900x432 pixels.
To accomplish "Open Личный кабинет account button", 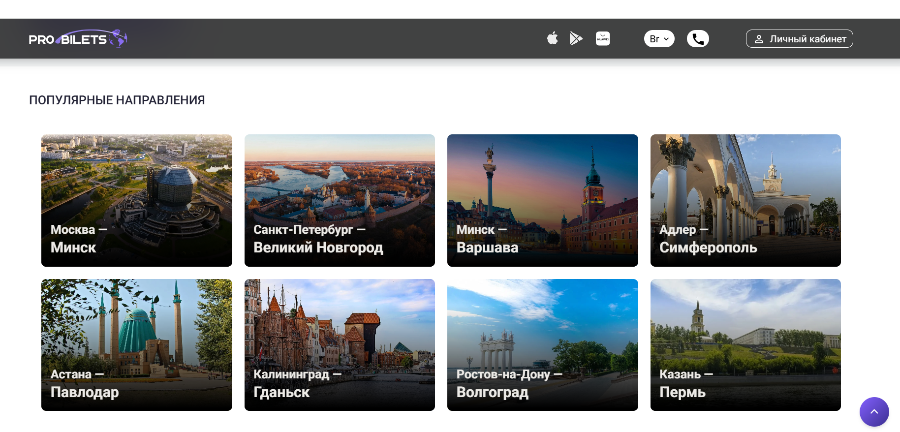I will (799, 39).
